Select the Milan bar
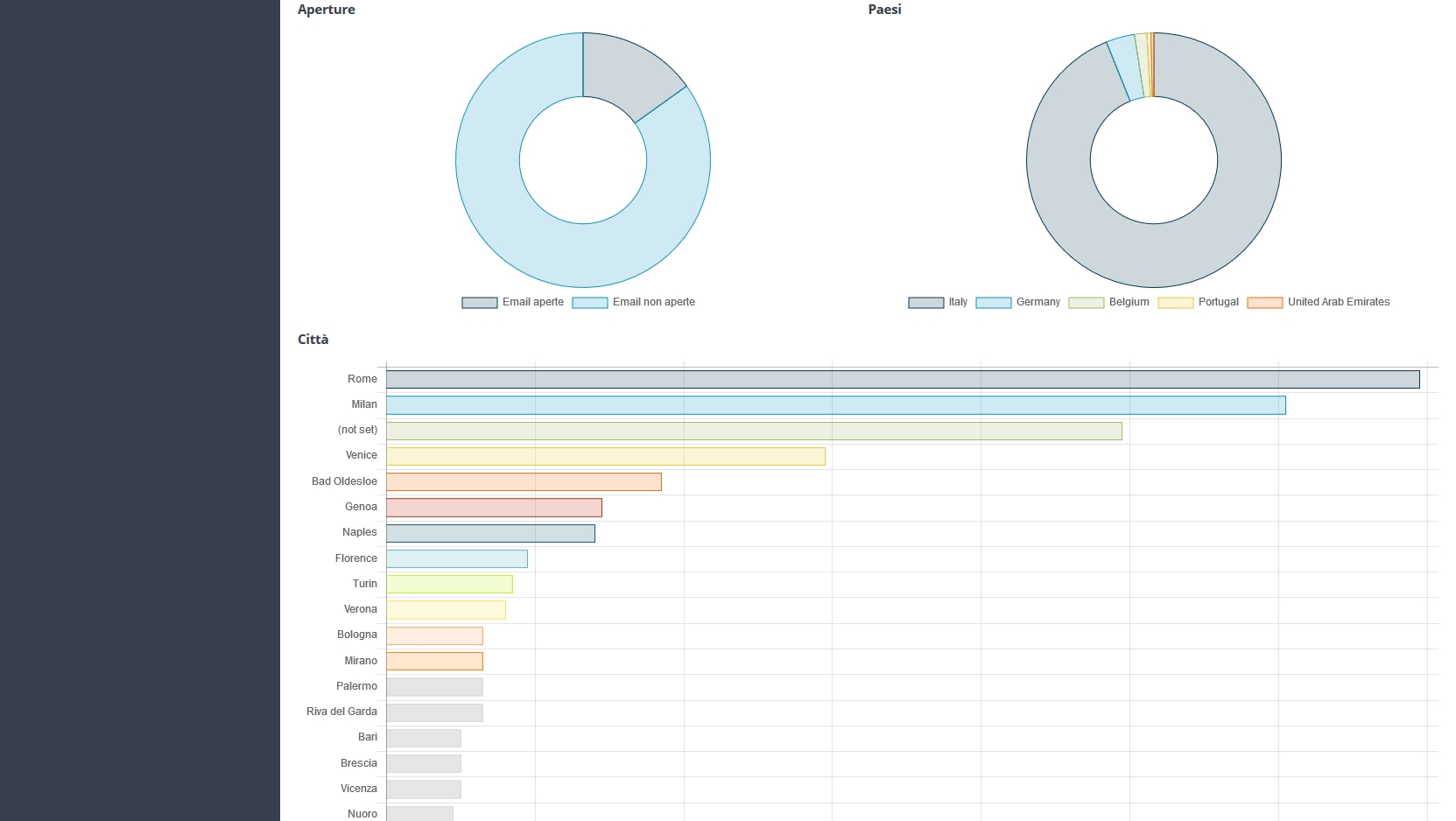 (835, 405)
